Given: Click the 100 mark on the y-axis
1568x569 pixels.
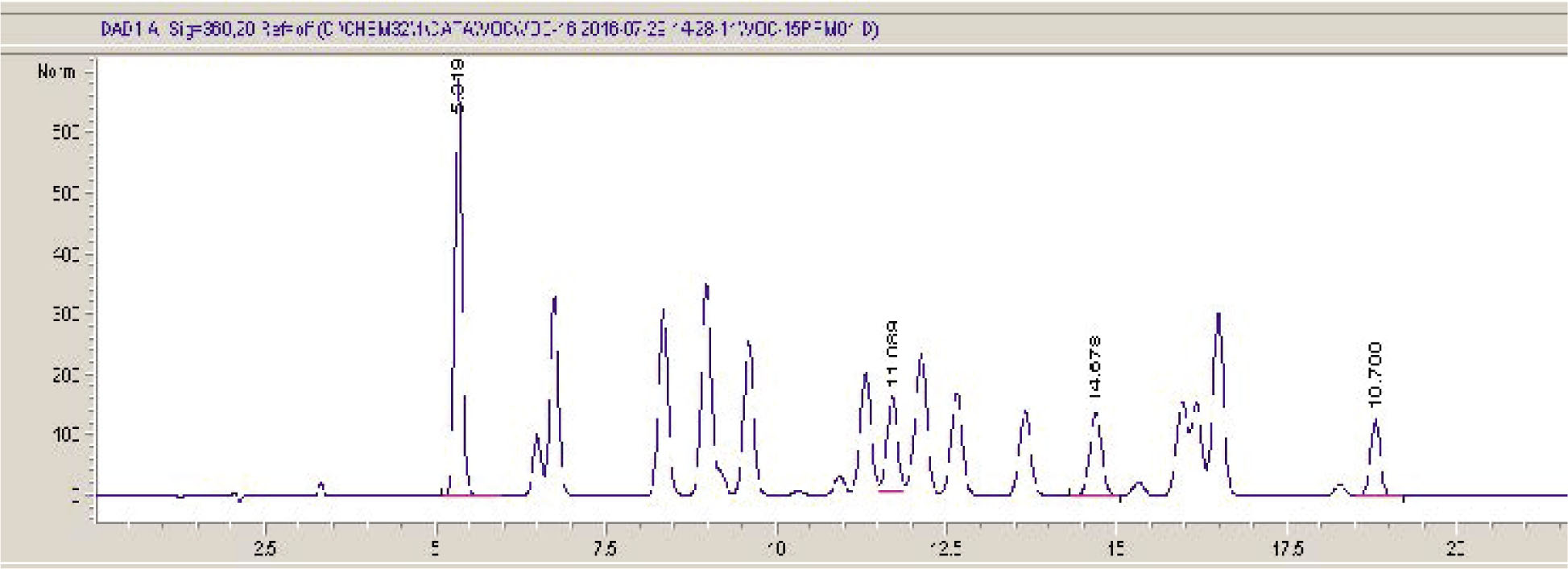Looking at the screenshot, I should 65,435.
